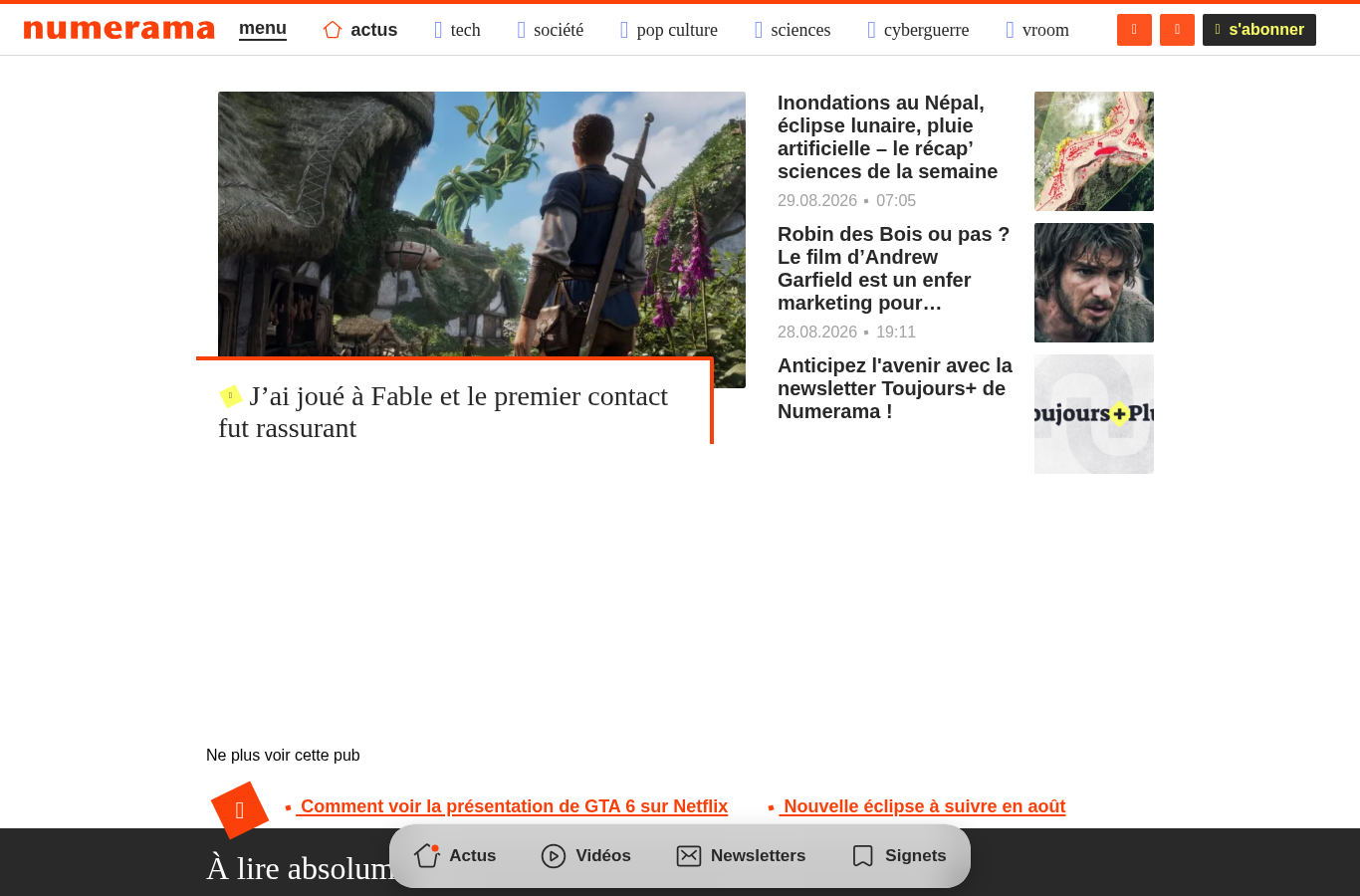The height and width of the screenshot is (896, 1360).
Task: Click the Toujours+ newsletter thumbnail
Action: tap(1094, 414)
